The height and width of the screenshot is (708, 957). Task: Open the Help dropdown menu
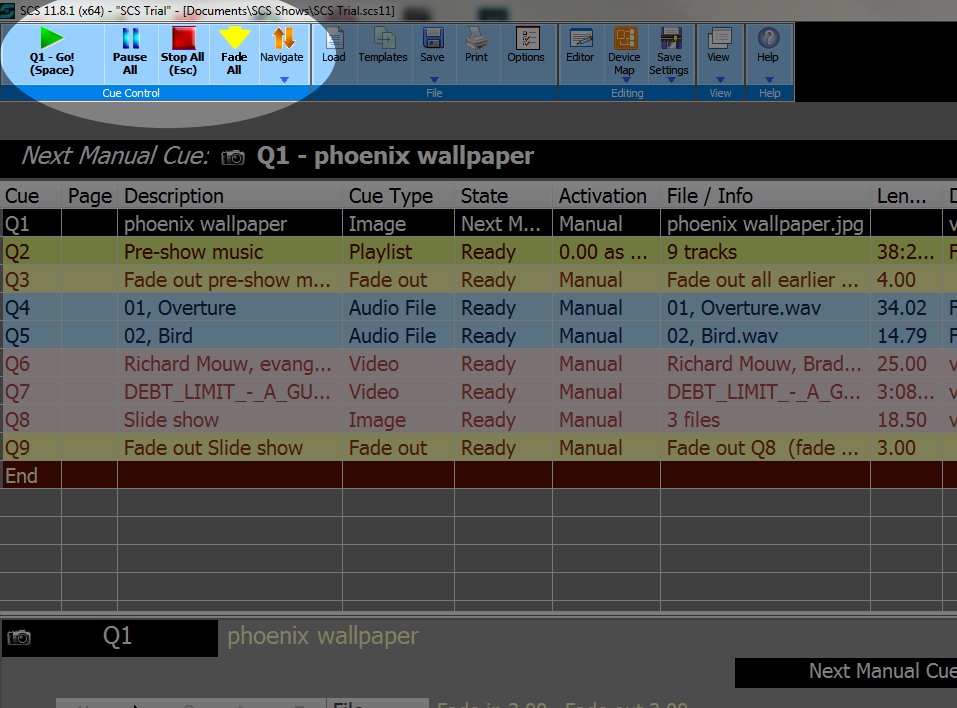(x=768, y=79)
